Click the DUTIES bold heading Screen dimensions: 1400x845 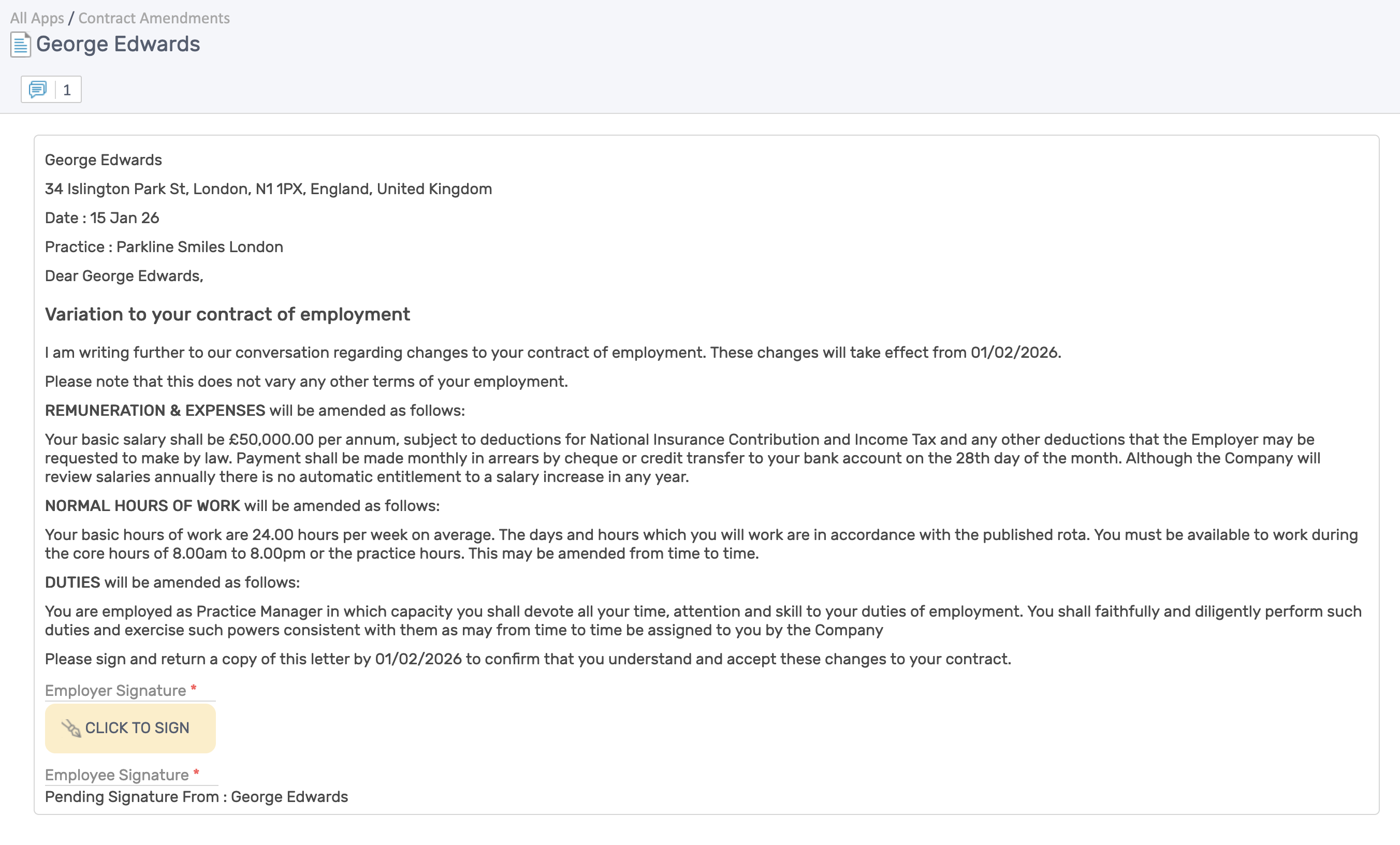[x=72, y=582]
